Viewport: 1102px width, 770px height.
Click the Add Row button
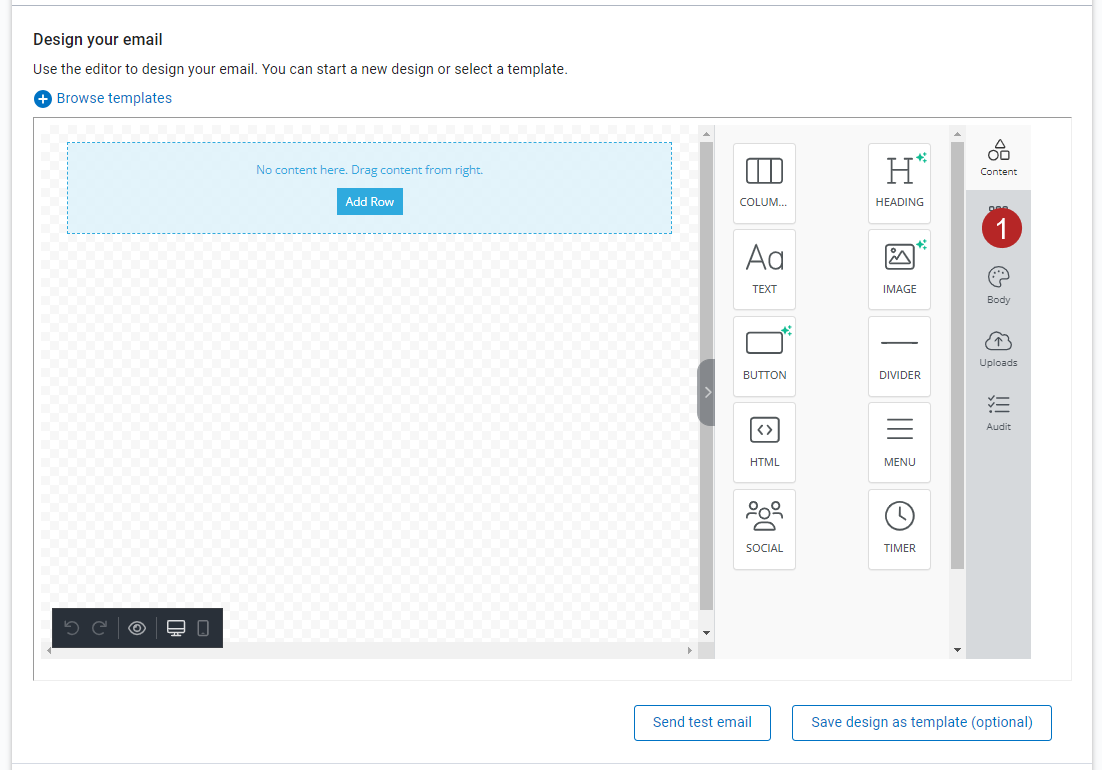pos(369,202)
